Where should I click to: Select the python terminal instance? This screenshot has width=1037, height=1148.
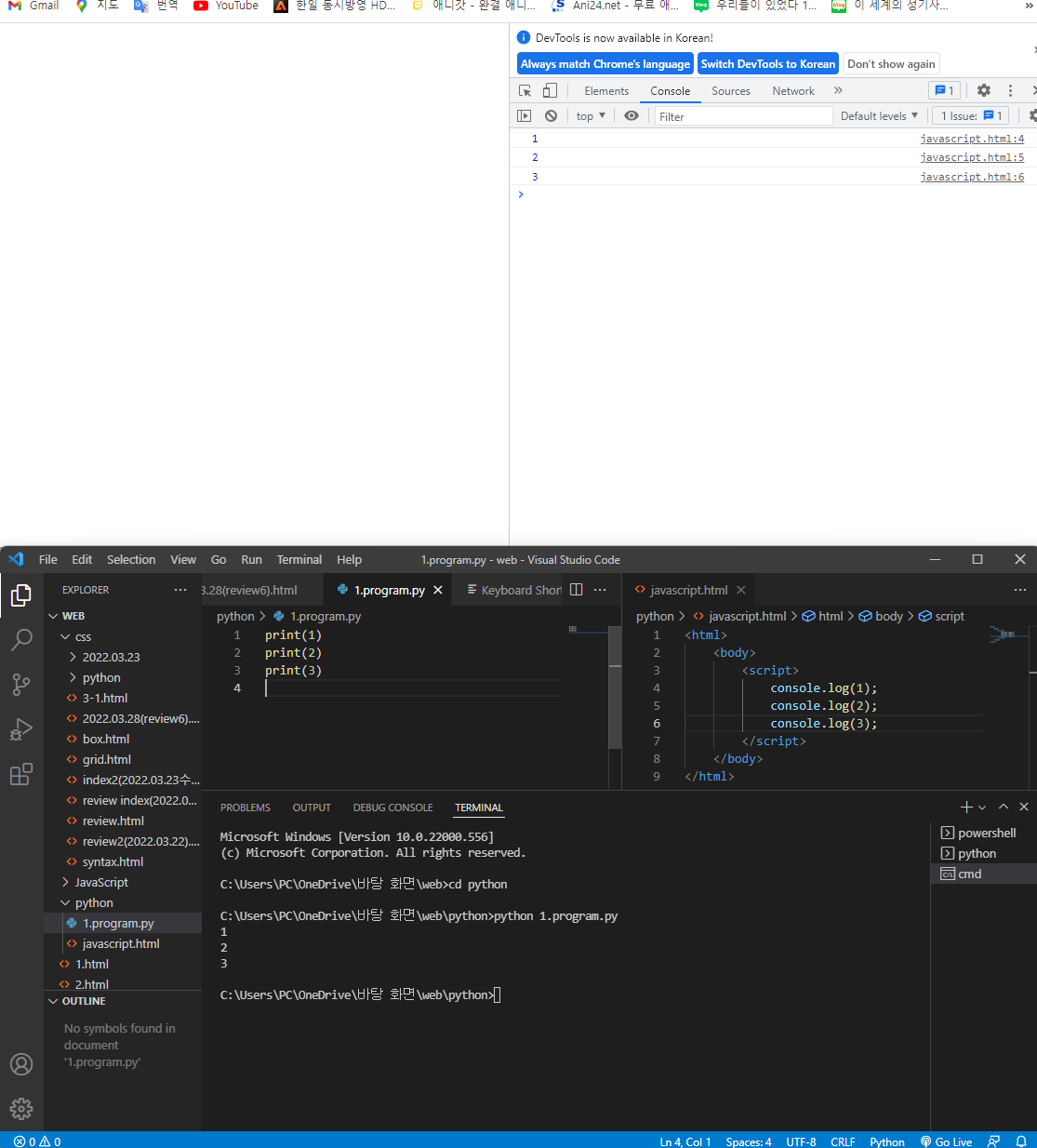[x=984, y=853]
